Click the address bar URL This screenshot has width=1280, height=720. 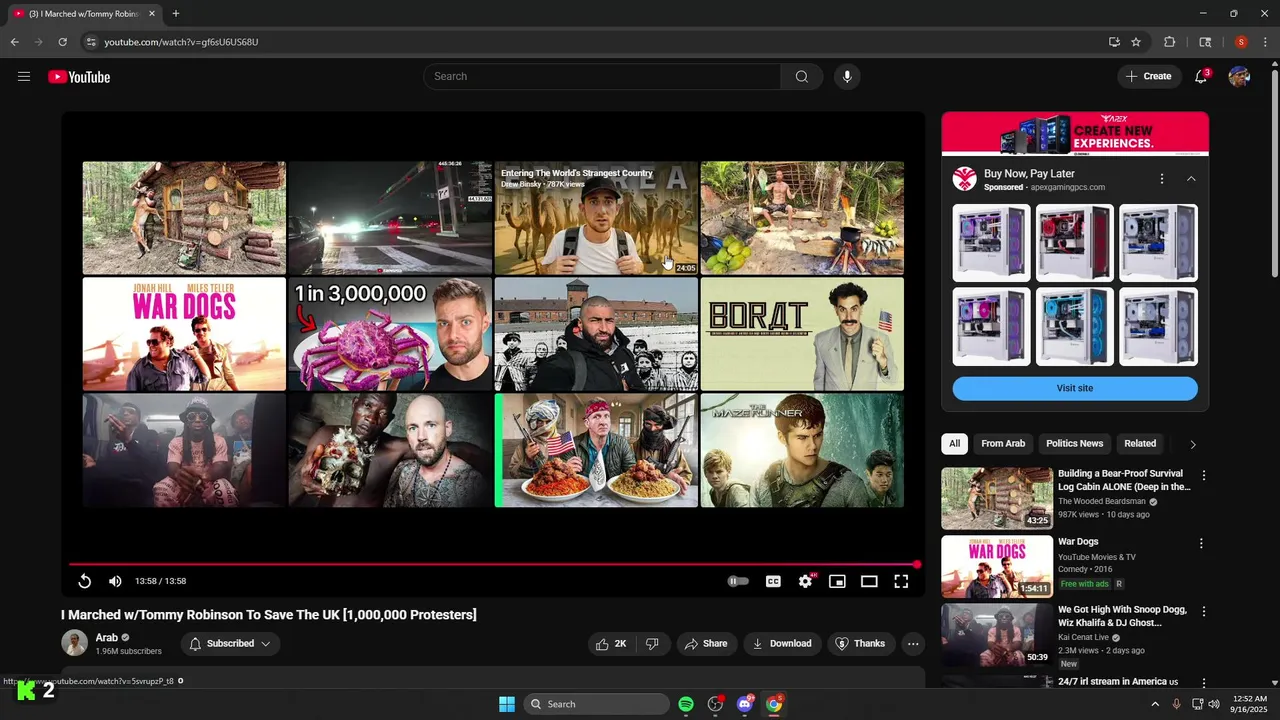click(x=181, y=42)
